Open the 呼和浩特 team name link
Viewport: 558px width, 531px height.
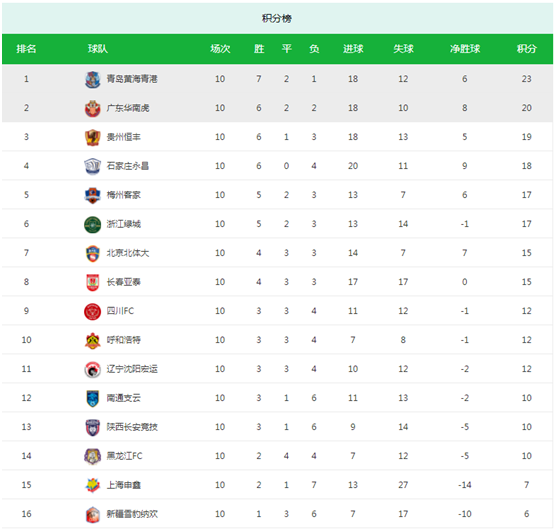point(124,340)
